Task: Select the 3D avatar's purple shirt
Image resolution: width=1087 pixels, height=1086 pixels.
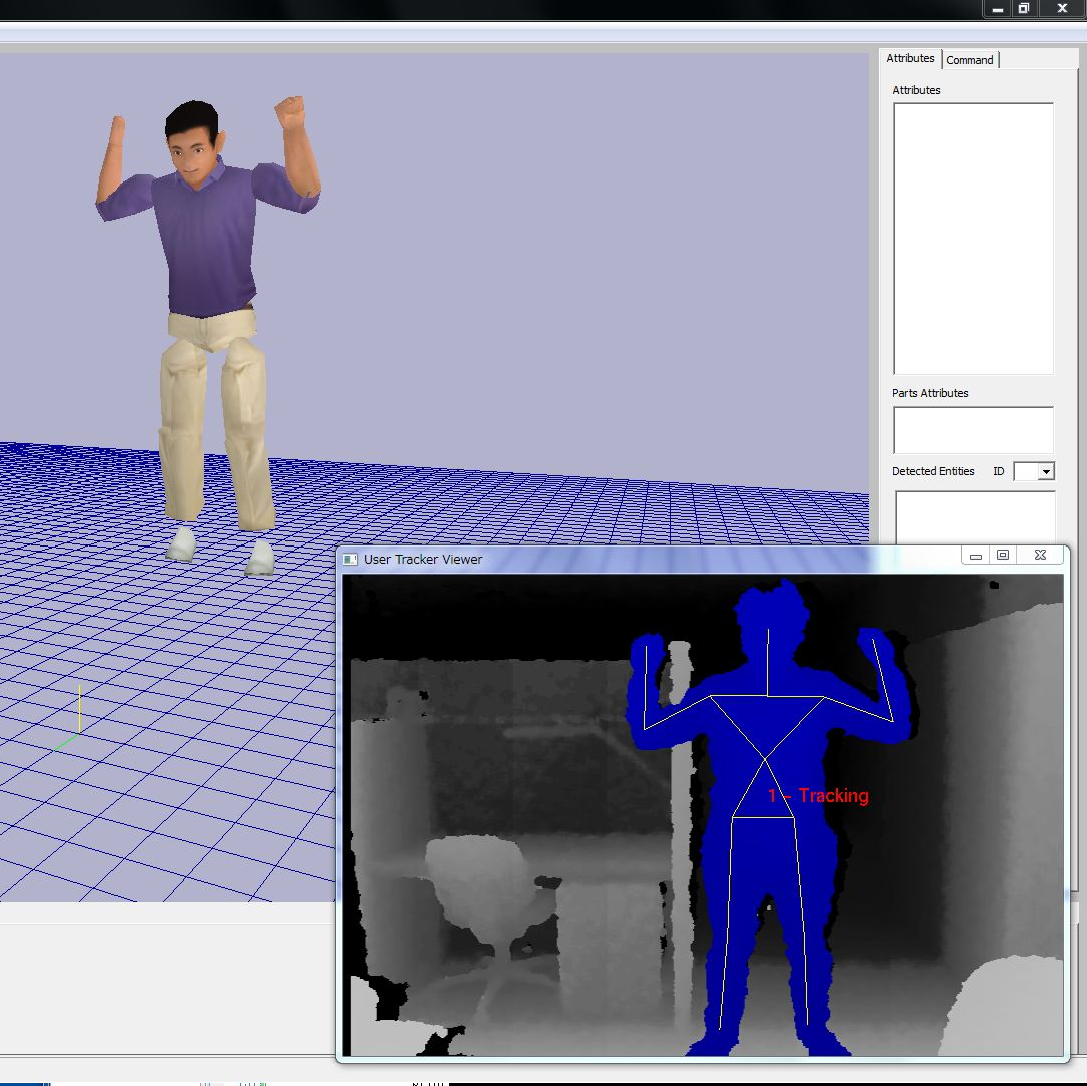Action: click(x=208, y=240)
